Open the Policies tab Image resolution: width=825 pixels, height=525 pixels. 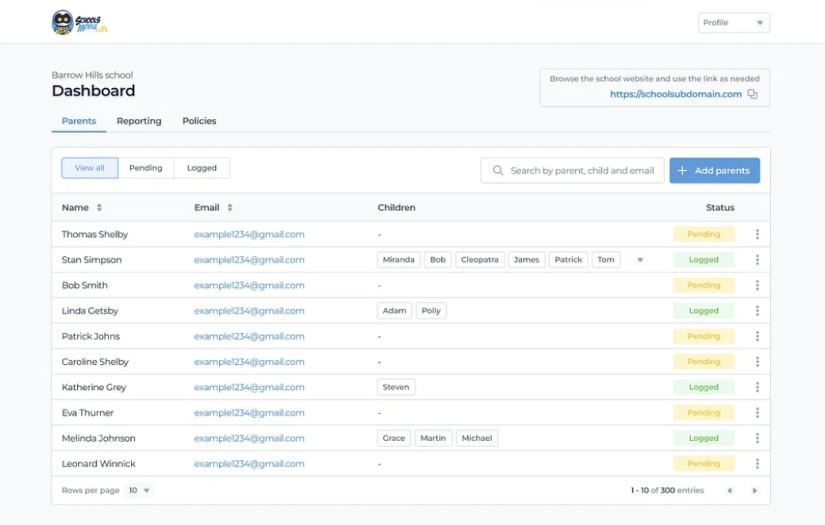pyautogui.click(x=199, y=121)
